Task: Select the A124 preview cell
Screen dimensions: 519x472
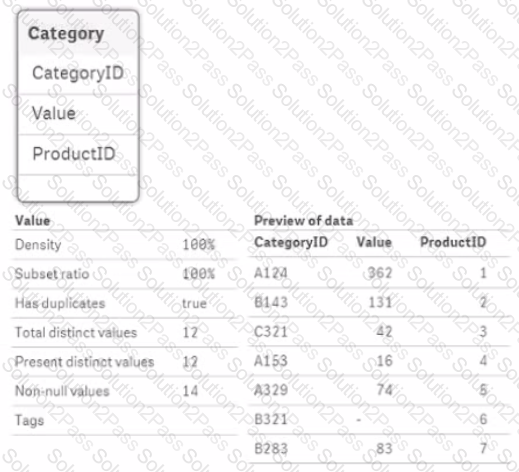Action: click(x=271, y=273)
